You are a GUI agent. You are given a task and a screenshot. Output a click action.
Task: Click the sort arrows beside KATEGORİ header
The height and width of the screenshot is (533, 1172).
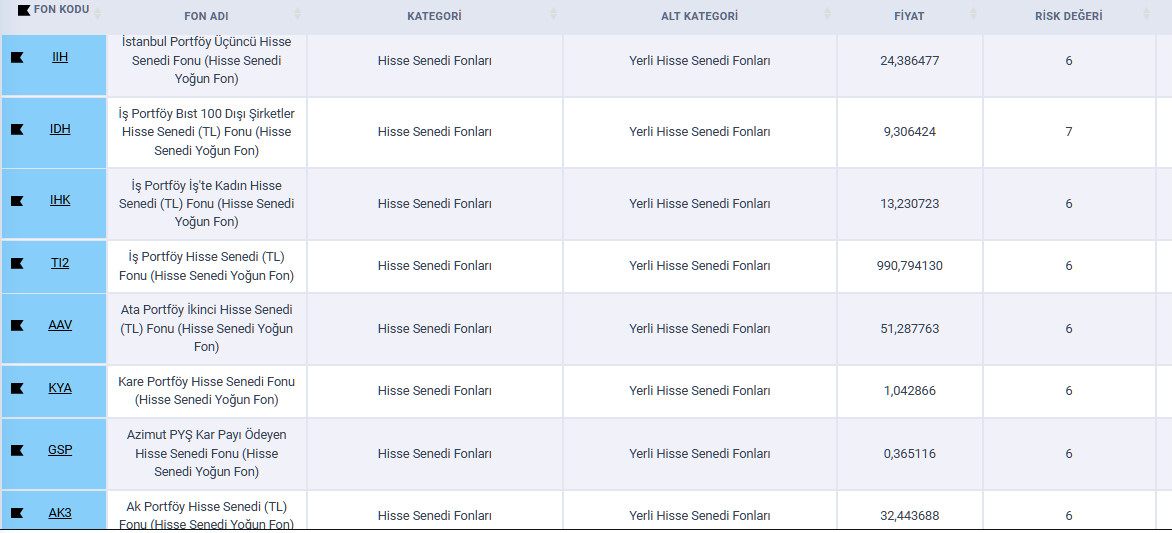[x=554, y=15]
